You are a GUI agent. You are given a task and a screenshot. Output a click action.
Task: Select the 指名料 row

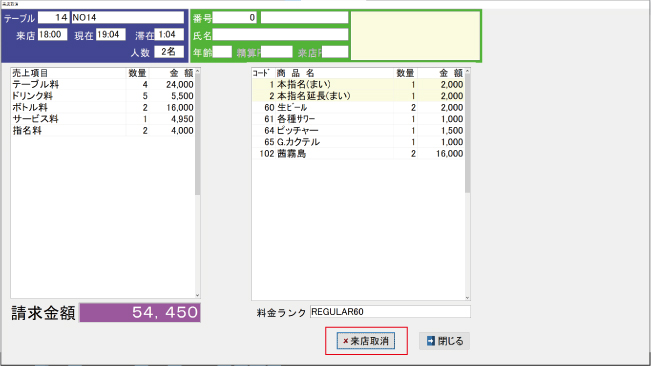pyautogui.click(x=103, y=131)
